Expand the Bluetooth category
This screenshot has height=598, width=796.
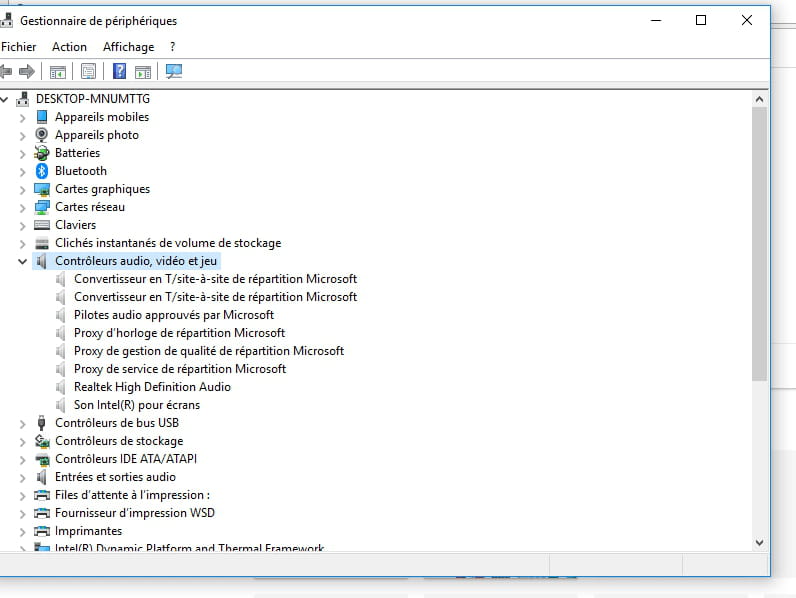pyautogui.click(x=22, y=172)
